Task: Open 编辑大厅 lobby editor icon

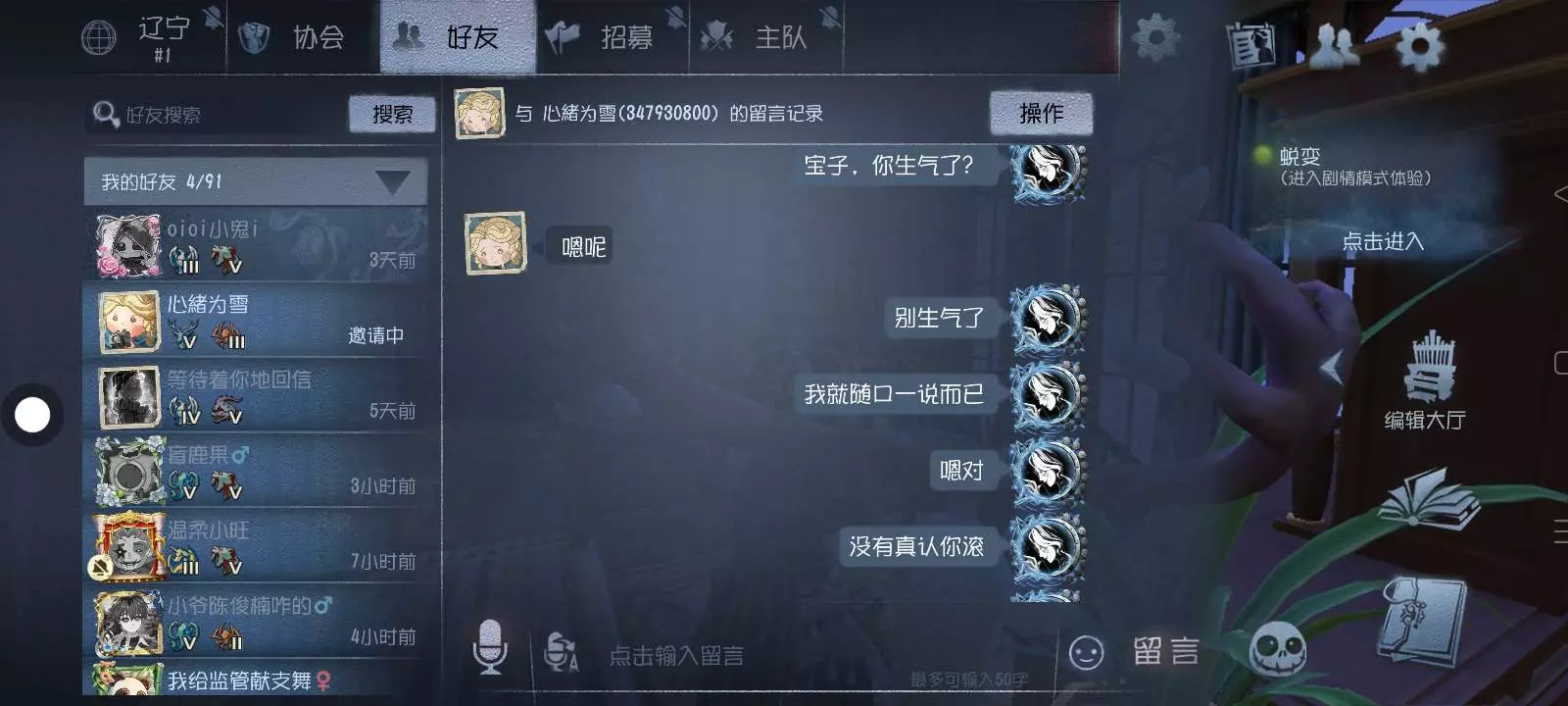Action: click(x=1426, y=380)
